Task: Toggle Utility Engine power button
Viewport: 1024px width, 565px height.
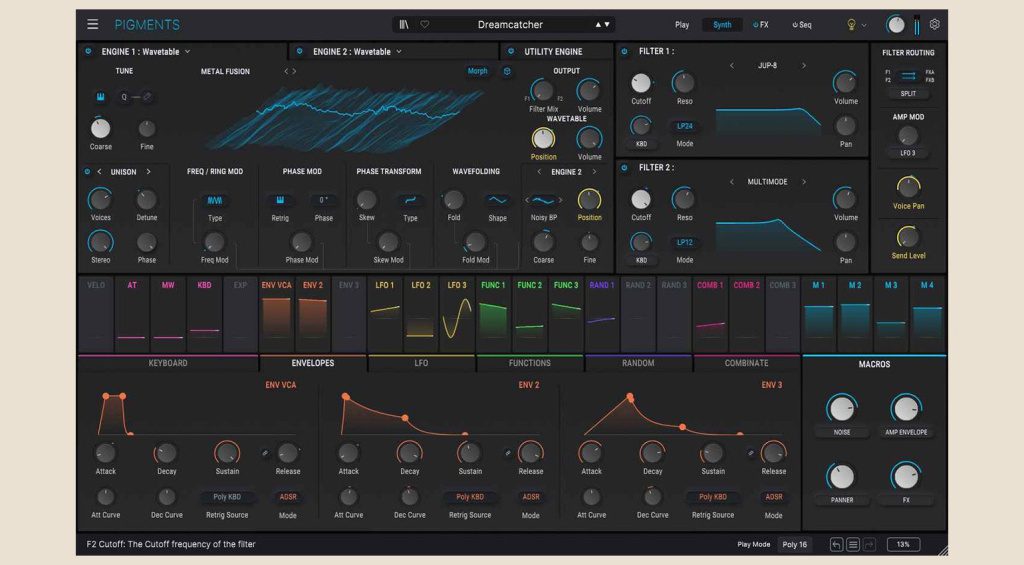Action: [x=511, y=51]
